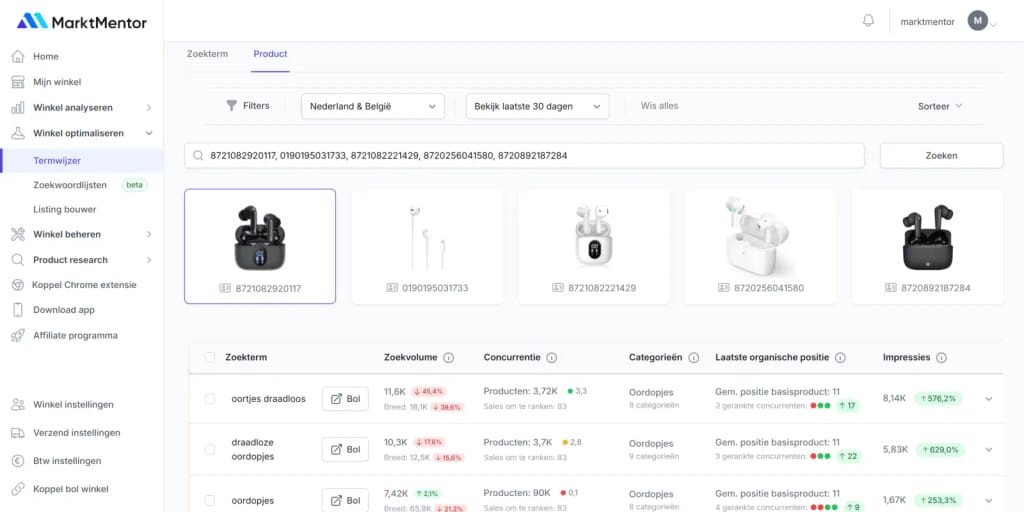Click the Home icon in sidebar
This screenshot has width=1024, height=512.
(x=17, y=56)
